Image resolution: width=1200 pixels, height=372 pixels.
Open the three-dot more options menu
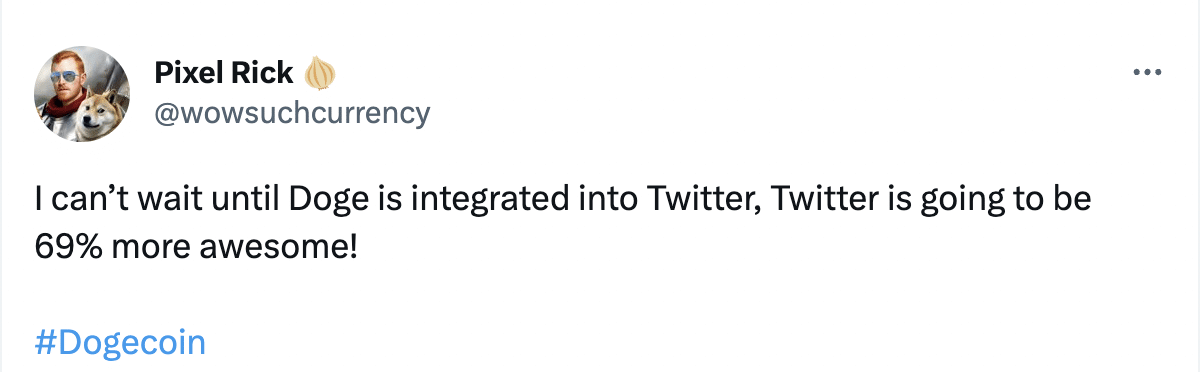pos(1146,73)
